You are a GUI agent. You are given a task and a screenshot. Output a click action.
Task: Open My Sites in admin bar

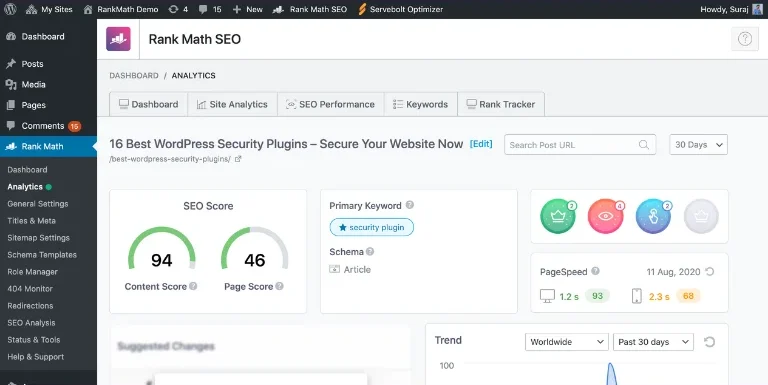(49, 9)
